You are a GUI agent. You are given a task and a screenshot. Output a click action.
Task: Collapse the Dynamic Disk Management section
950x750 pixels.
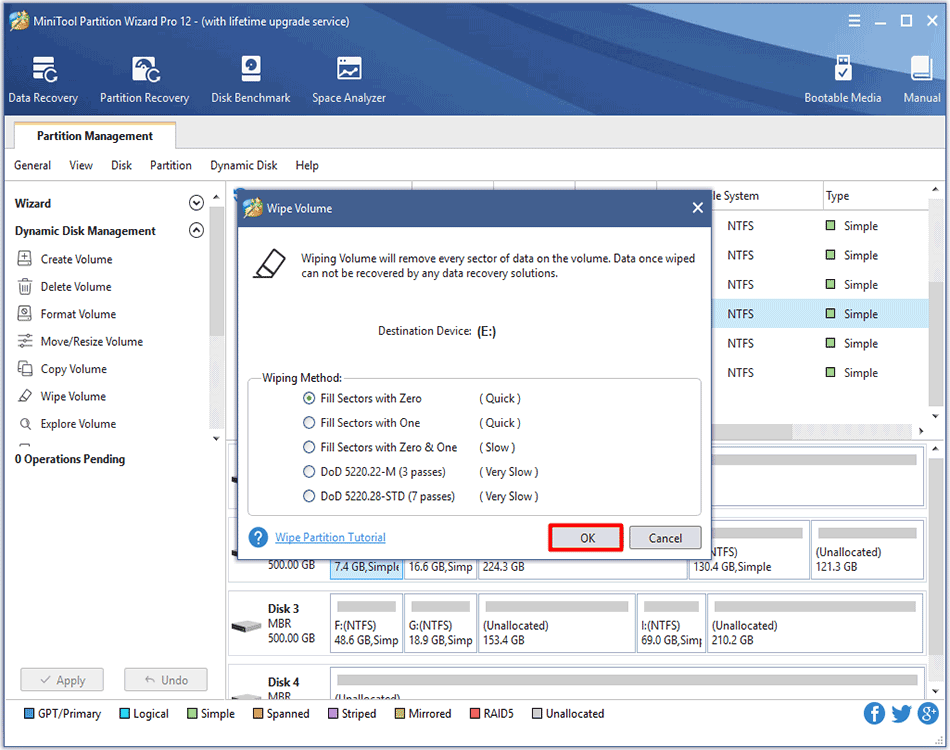tap(196, 231)
